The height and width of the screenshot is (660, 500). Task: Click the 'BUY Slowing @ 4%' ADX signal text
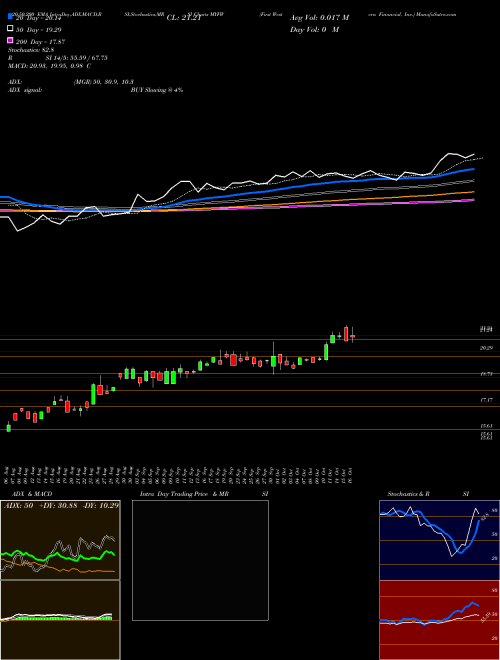tap(157, 90)
